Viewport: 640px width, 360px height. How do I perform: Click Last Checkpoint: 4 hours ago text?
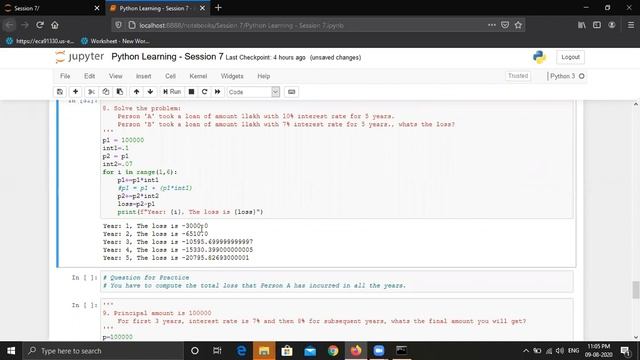point(265,58)
